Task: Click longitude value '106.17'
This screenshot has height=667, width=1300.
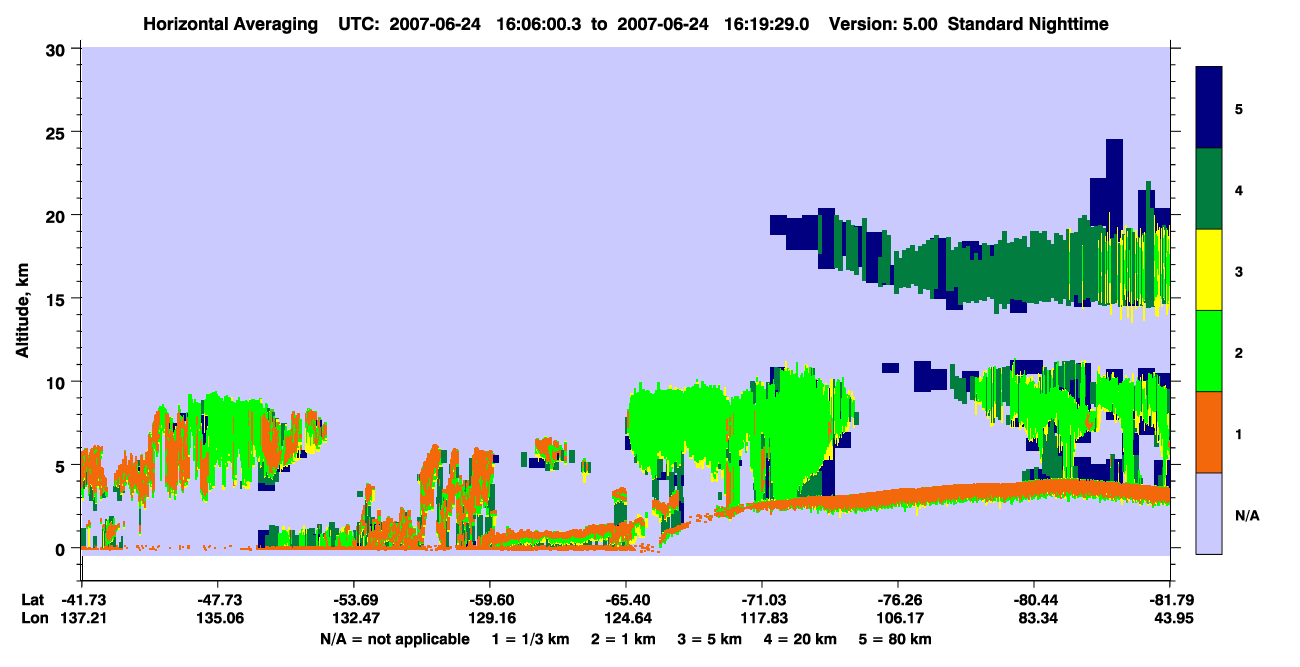Action: click(x=898, y=618)
